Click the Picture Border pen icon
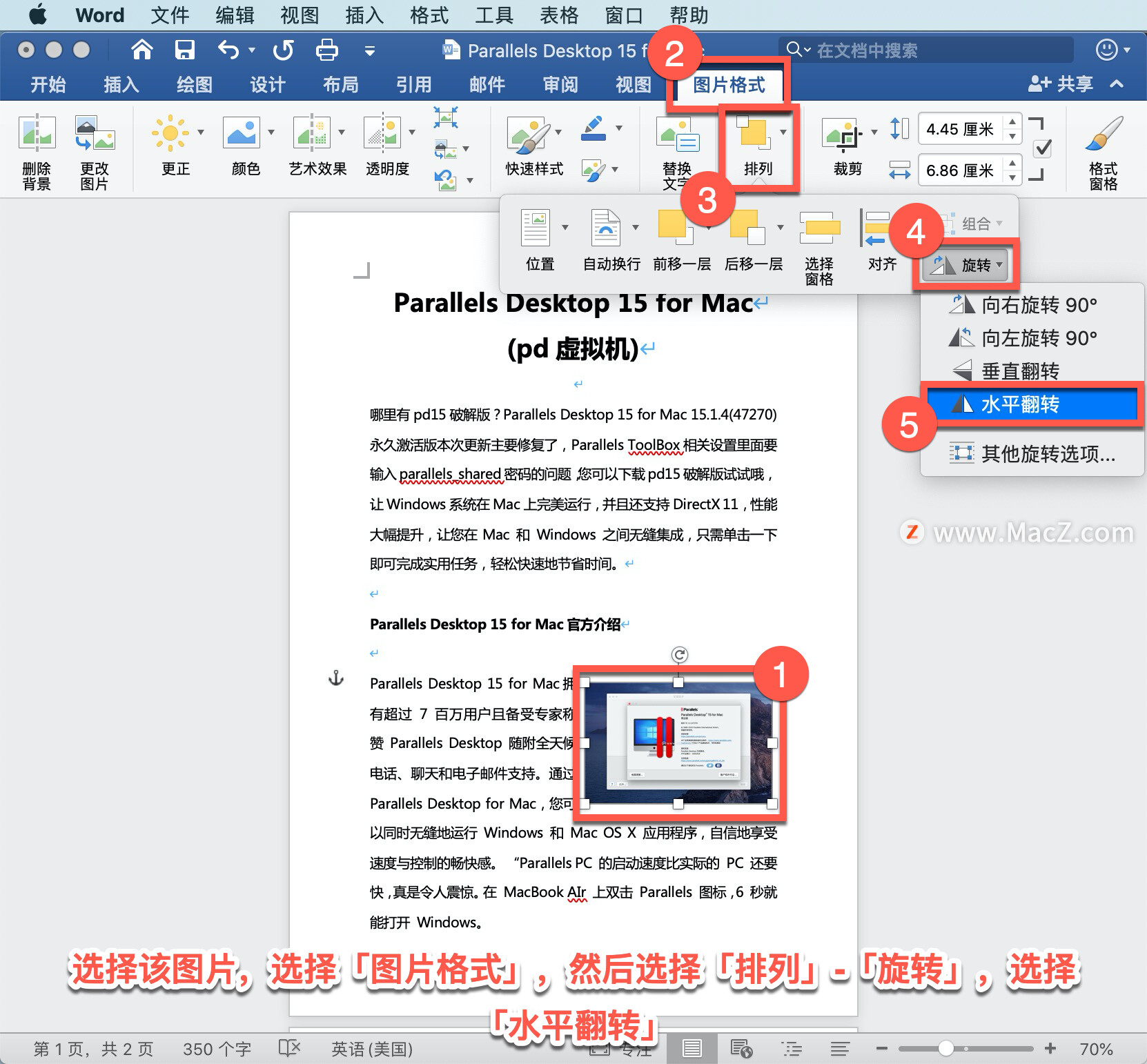The image size is (1147, 1064). pos(594,128)
